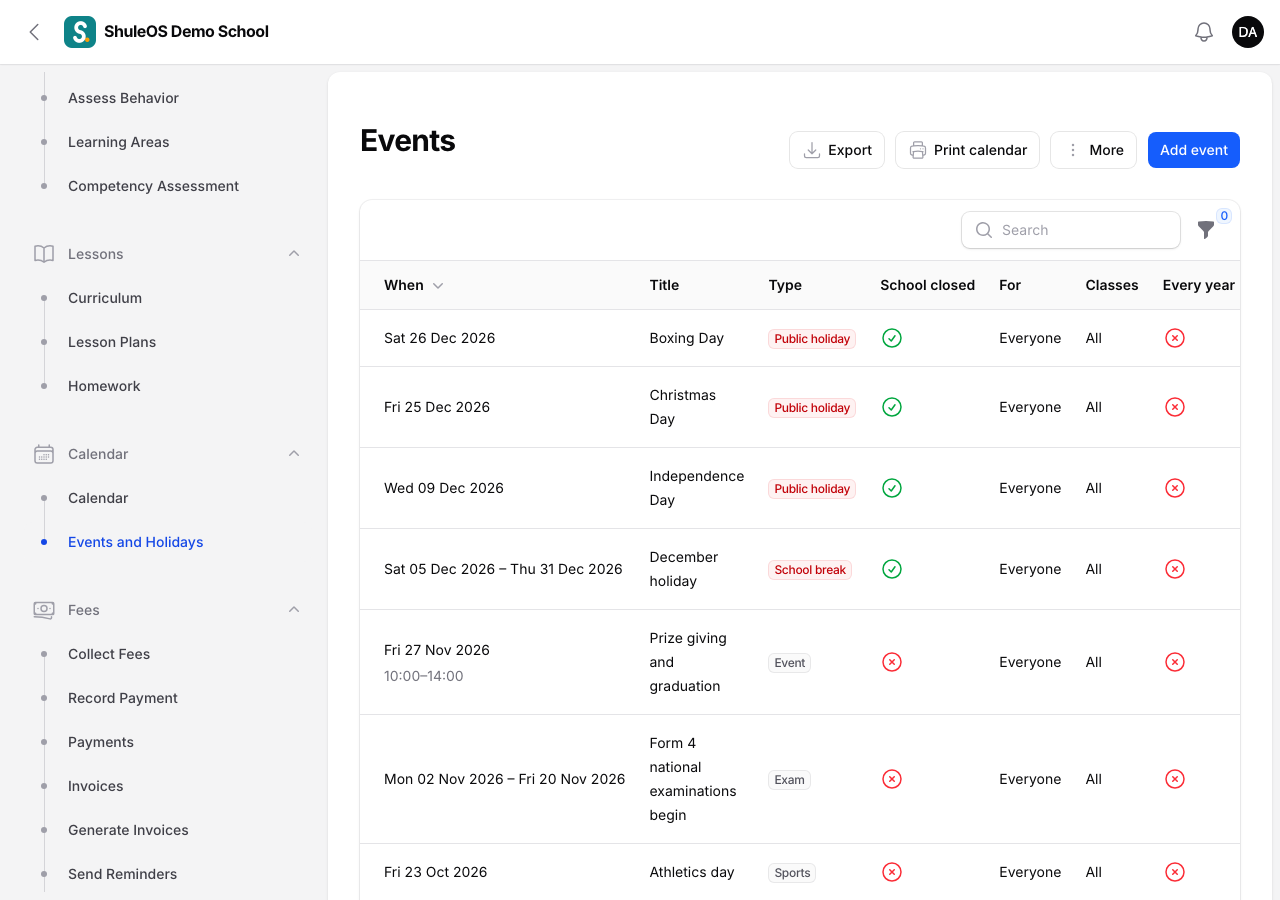Open the More options menu
This screenshot has width=1280, height=900.
point(1093,150)
